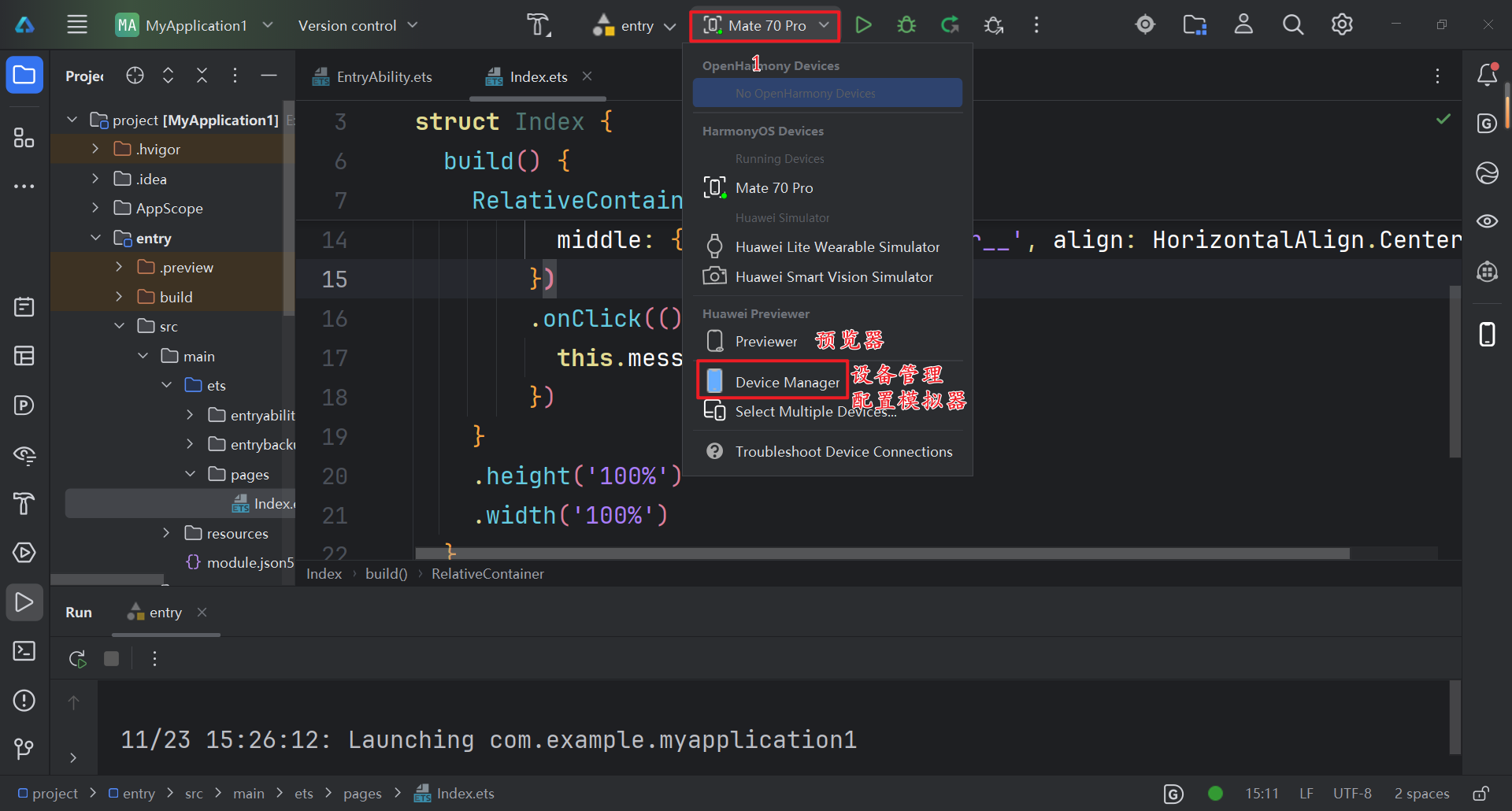Open the entry run configuration dropdown
This screenshot has width=1512, height=811.
(x=635, y=25)
